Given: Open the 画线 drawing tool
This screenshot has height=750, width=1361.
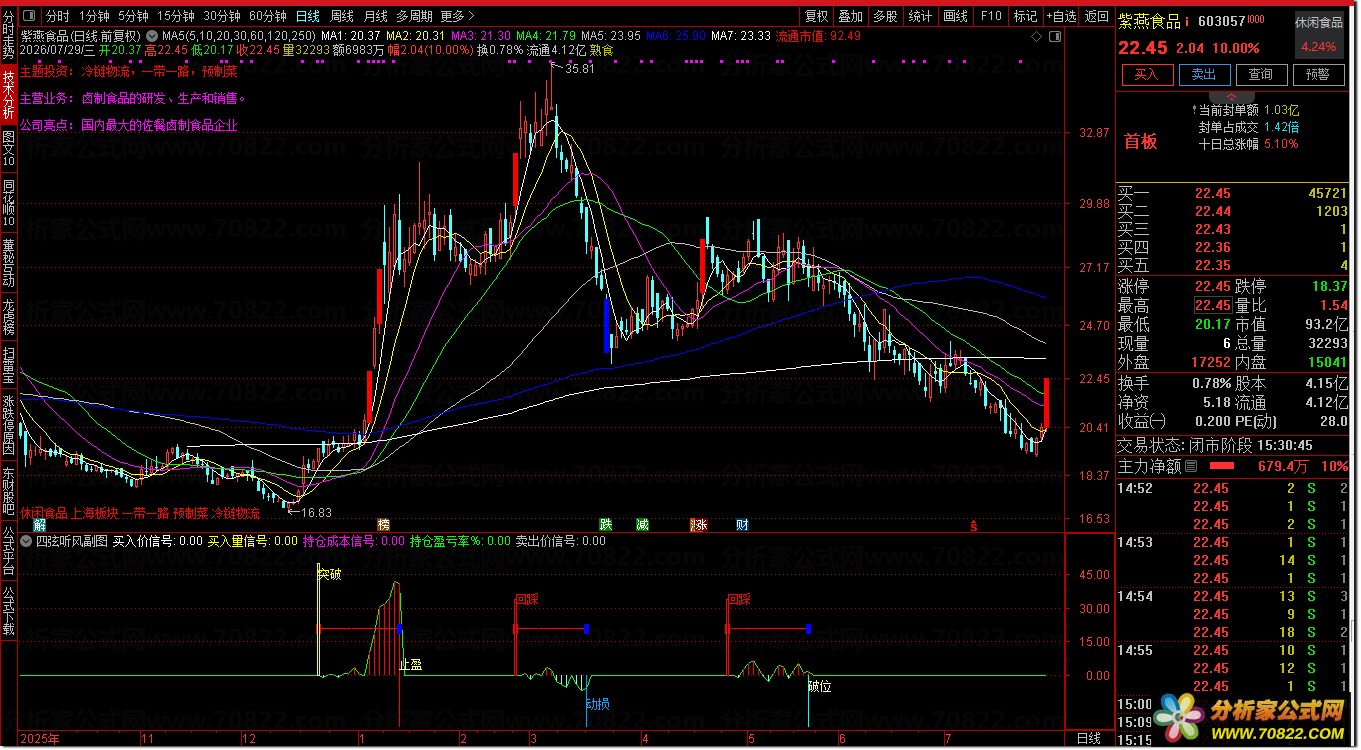Looking at the screenshot, I should click(x=956, y=16).
